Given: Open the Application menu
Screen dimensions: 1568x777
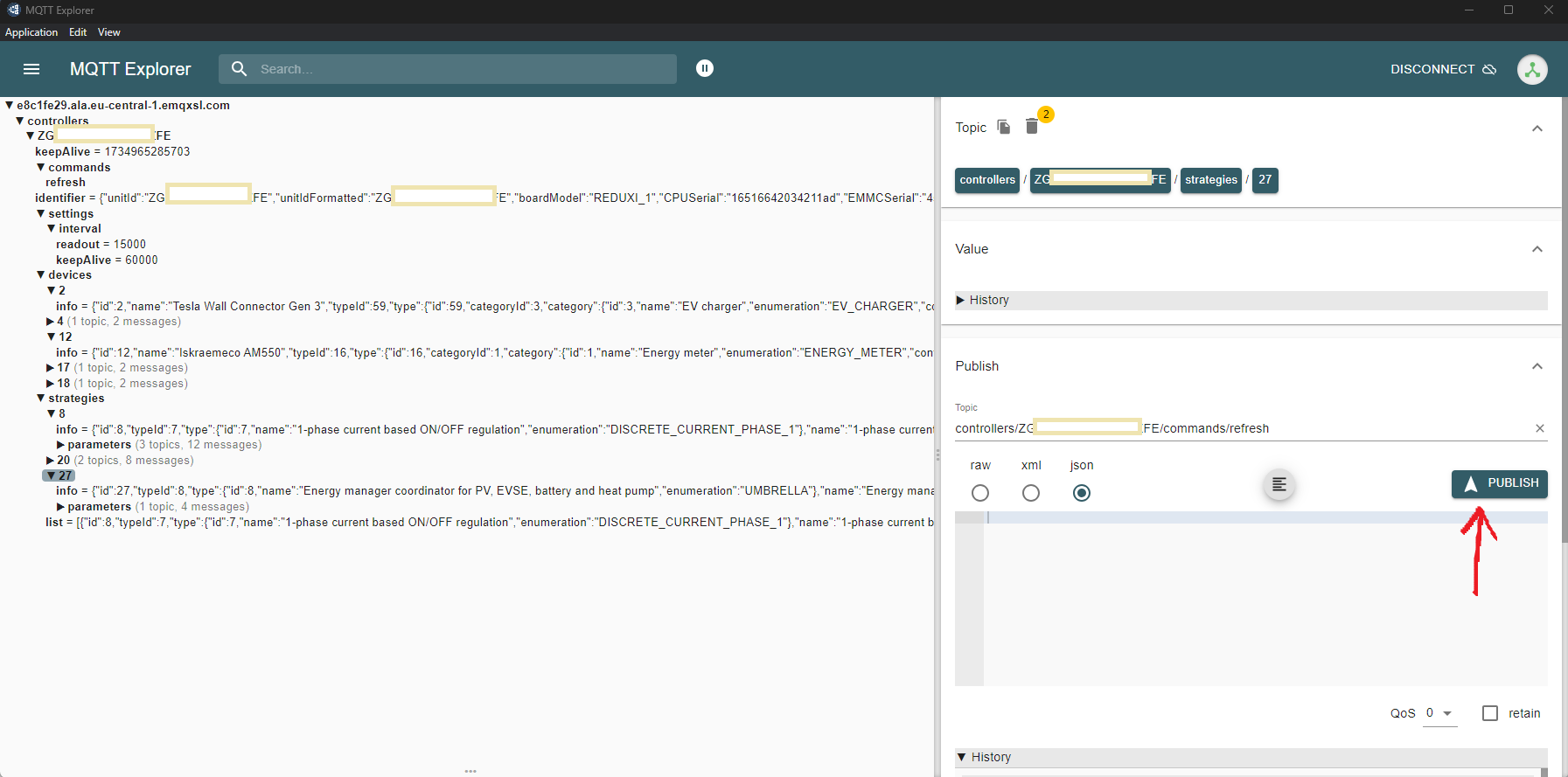Looking at the screenshot, I should [31, 32].
